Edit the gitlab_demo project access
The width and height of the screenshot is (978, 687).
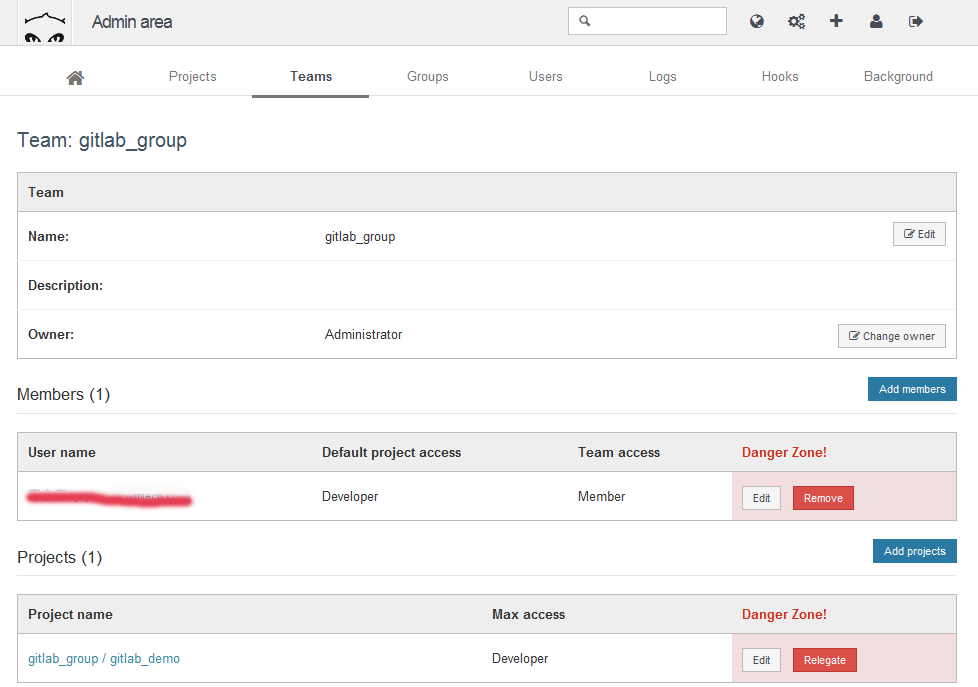[x=761, y=660]
